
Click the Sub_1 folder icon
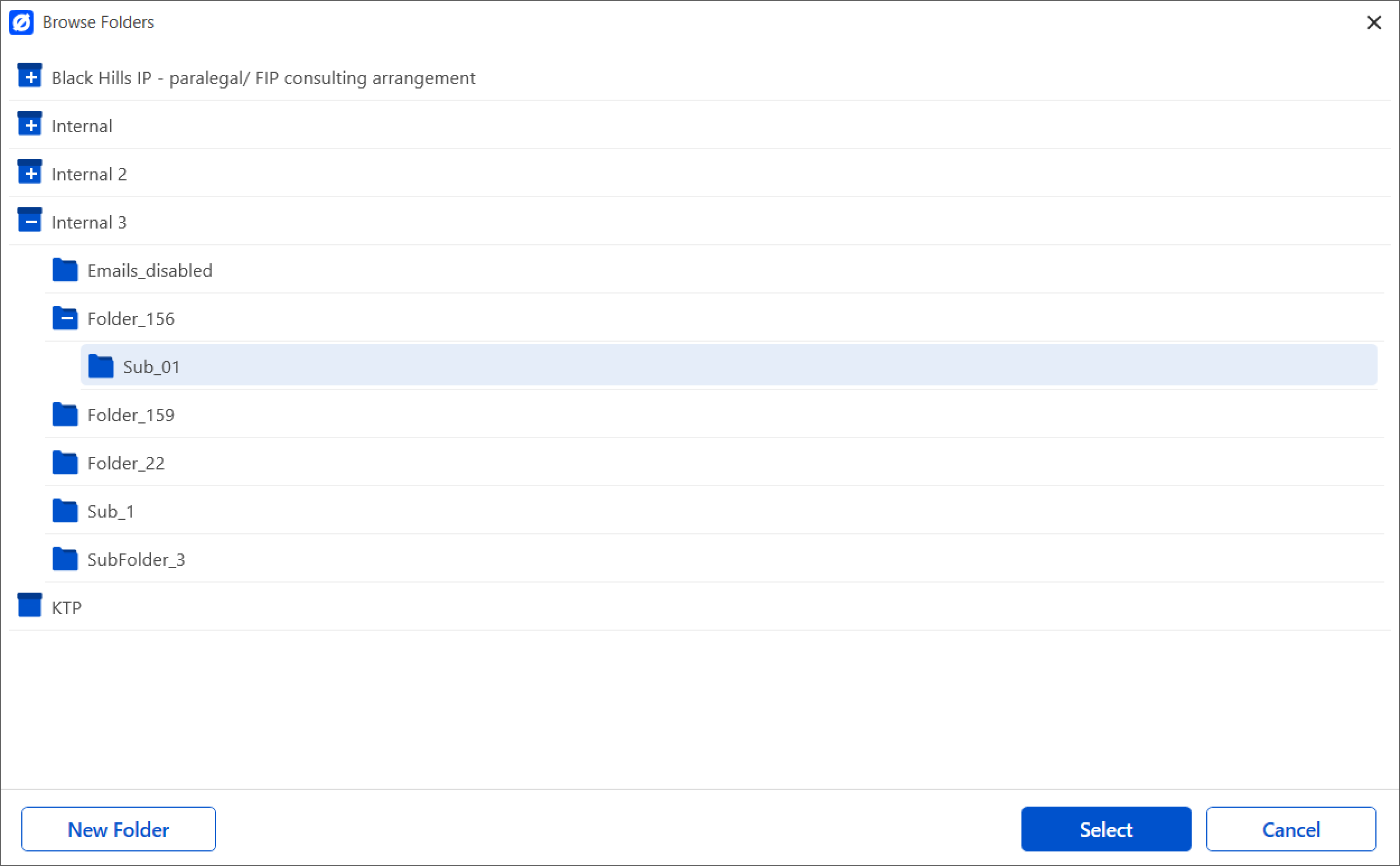65,511
